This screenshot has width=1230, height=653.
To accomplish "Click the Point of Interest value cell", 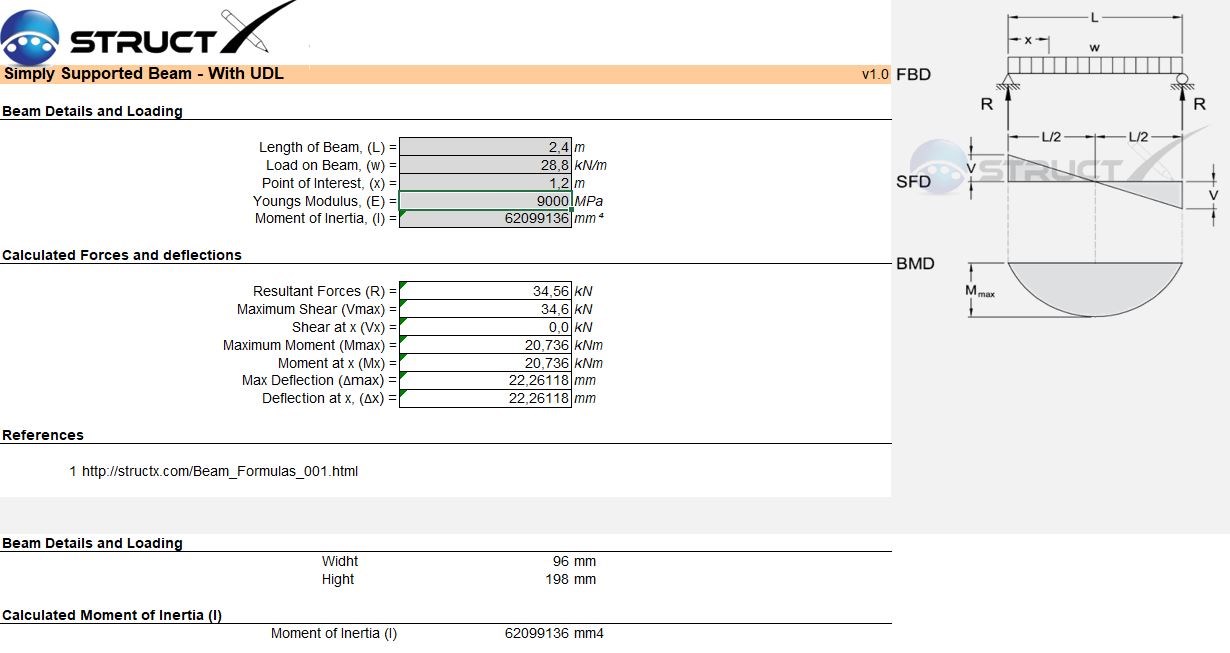I will click(x=485, y=183).
